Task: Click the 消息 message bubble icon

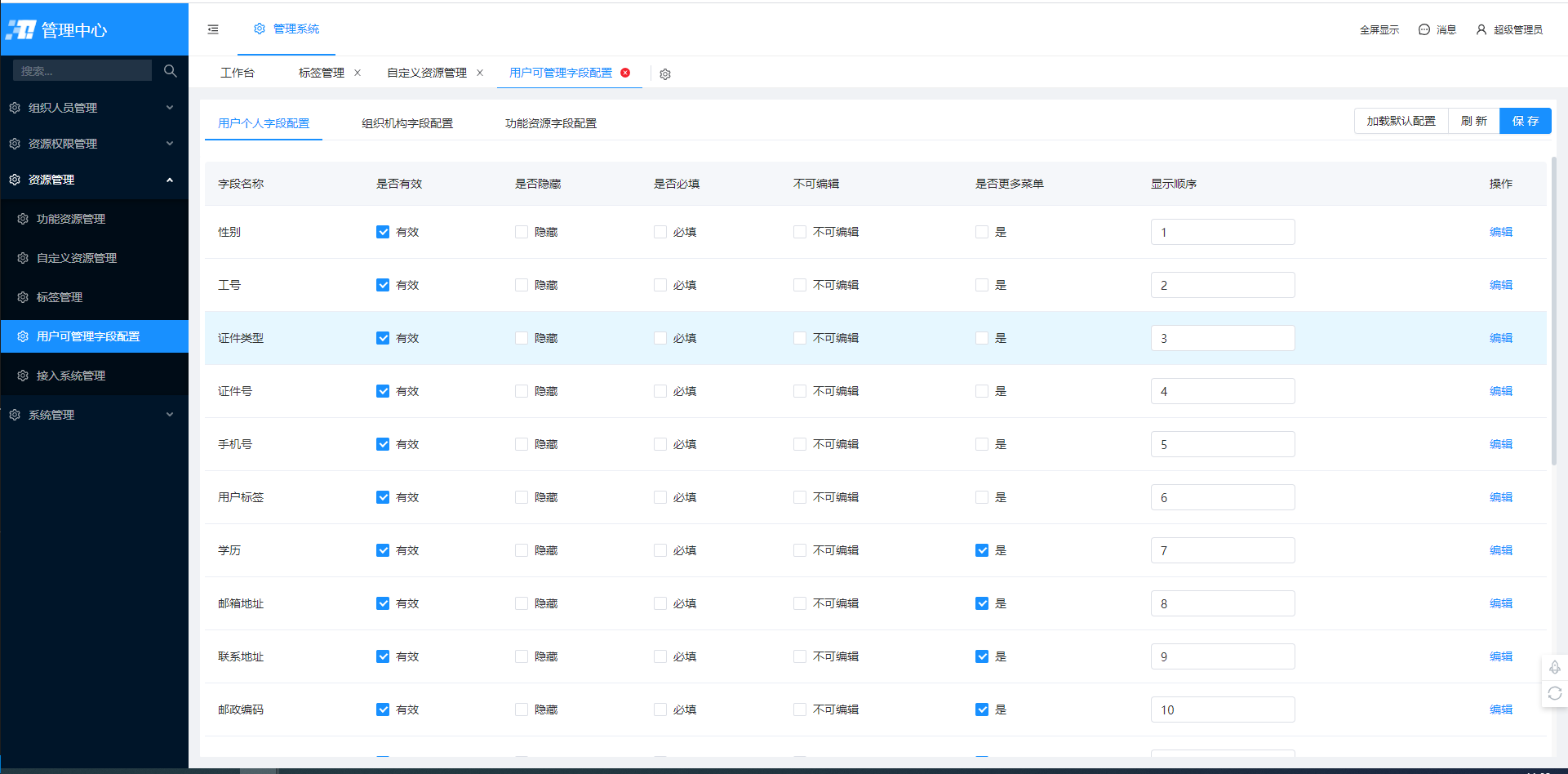Action: [1424, 29]
